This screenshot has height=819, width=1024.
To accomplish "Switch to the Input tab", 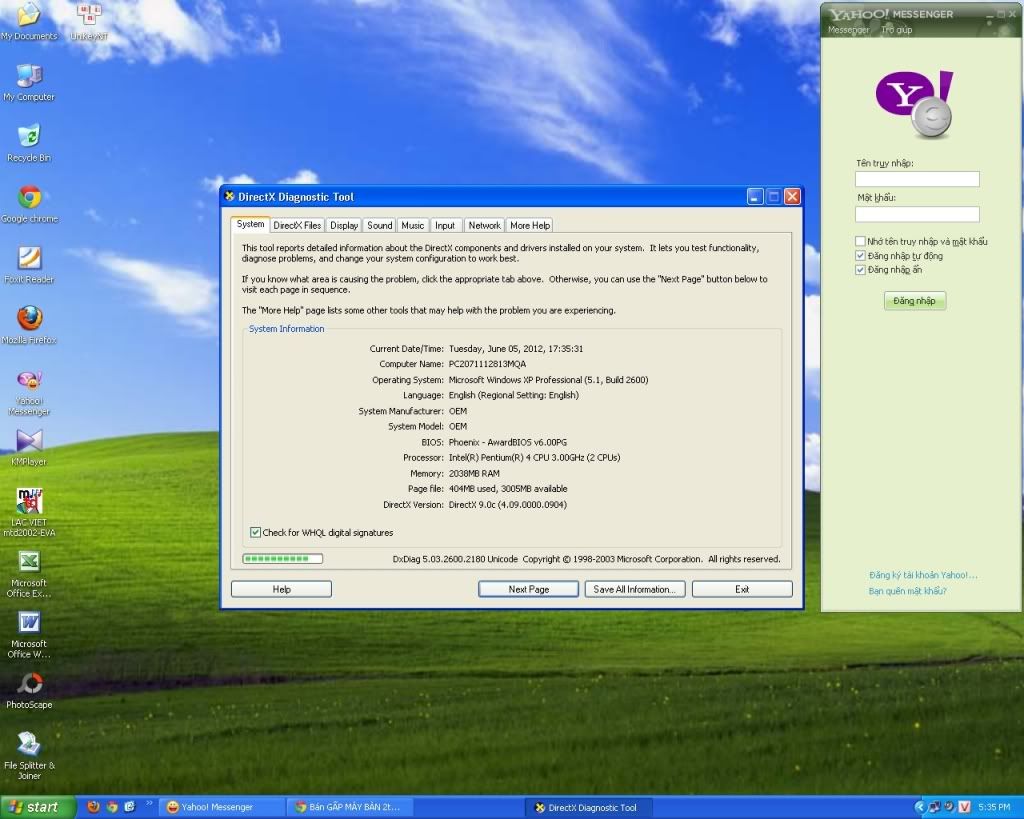I will [445, 225].
